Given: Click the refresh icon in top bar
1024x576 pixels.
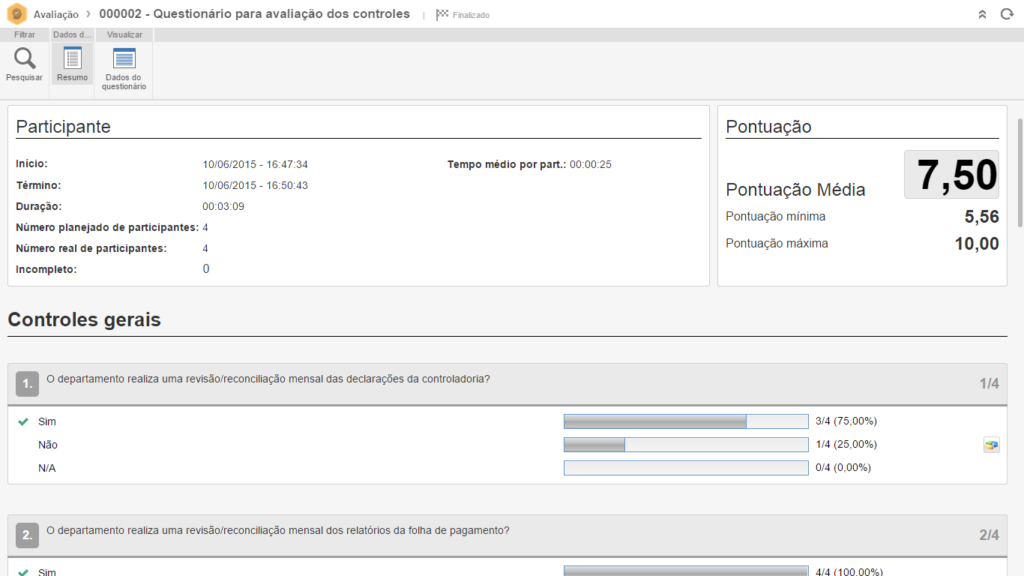Looking at the screenshot, I should 1006,14.
